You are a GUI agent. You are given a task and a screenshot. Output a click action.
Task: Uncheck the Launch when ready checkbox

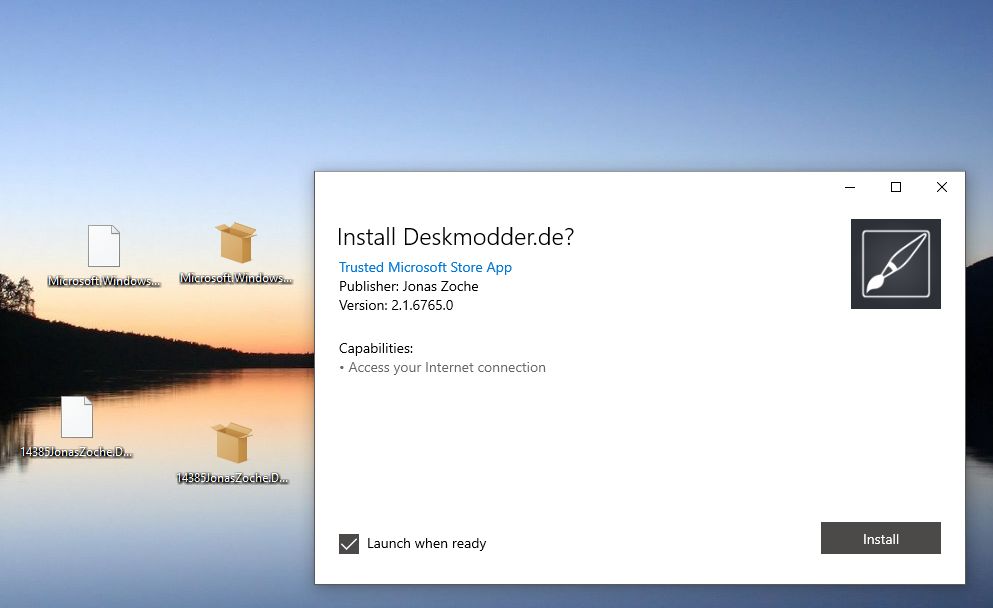[x=349, y=543]
